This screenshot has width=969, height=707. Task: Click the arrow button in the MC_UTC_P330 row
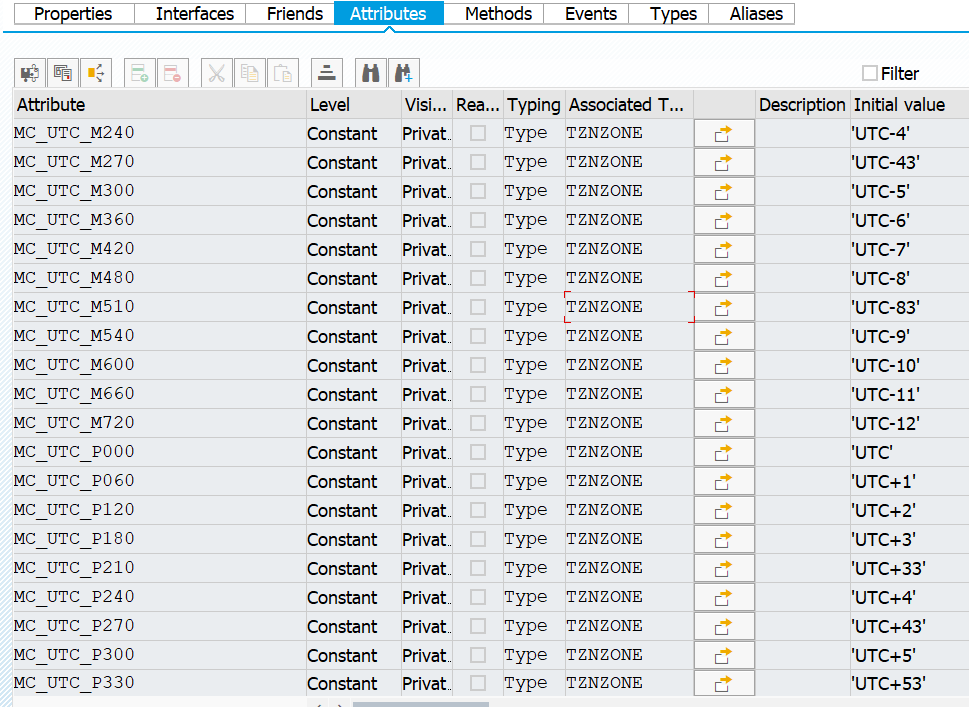click(724, 683)
